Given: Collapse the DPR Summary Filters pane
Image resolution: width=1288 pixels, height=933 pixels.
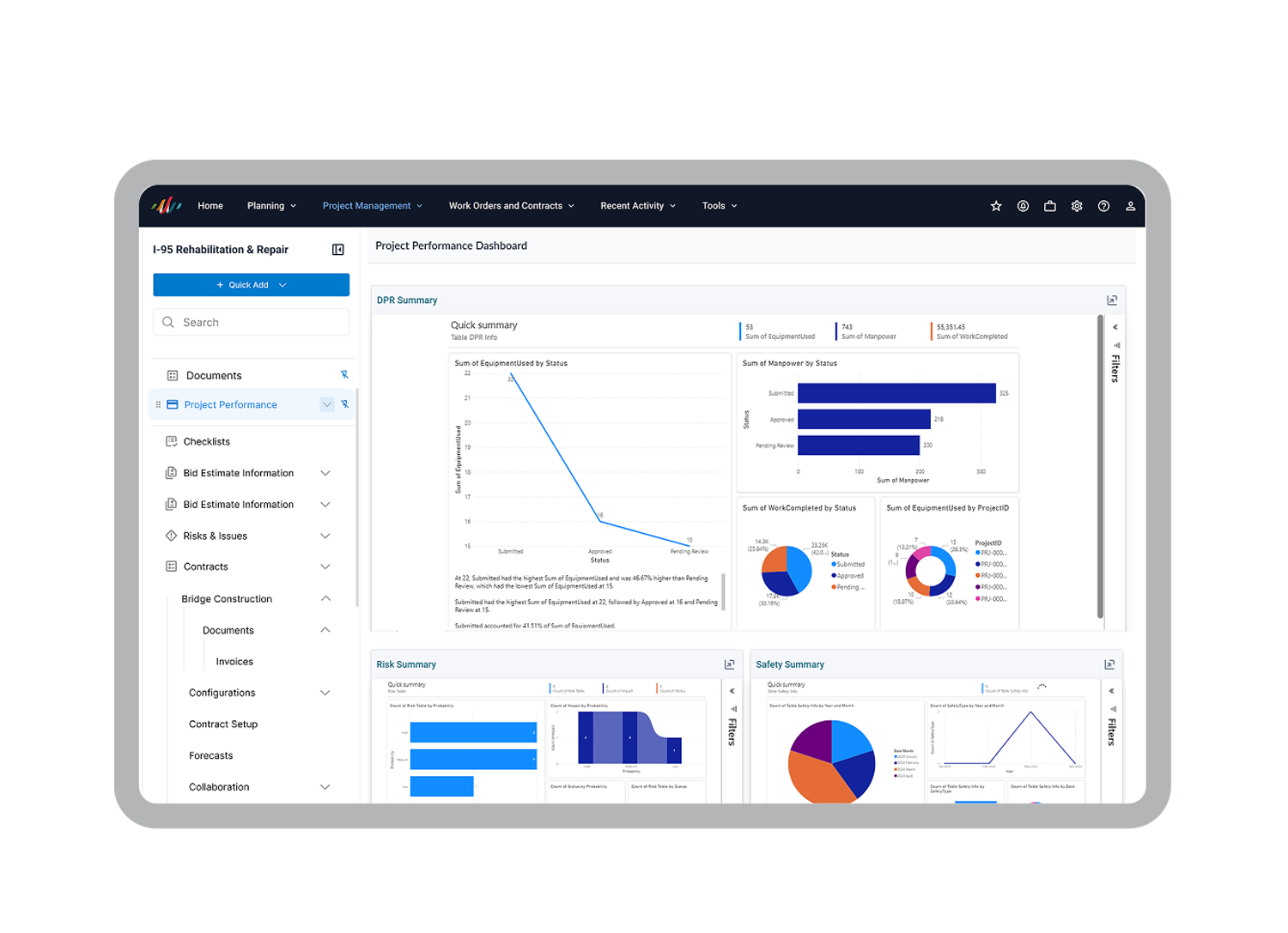Looking at the screenshot, I should coord(1115,327).
